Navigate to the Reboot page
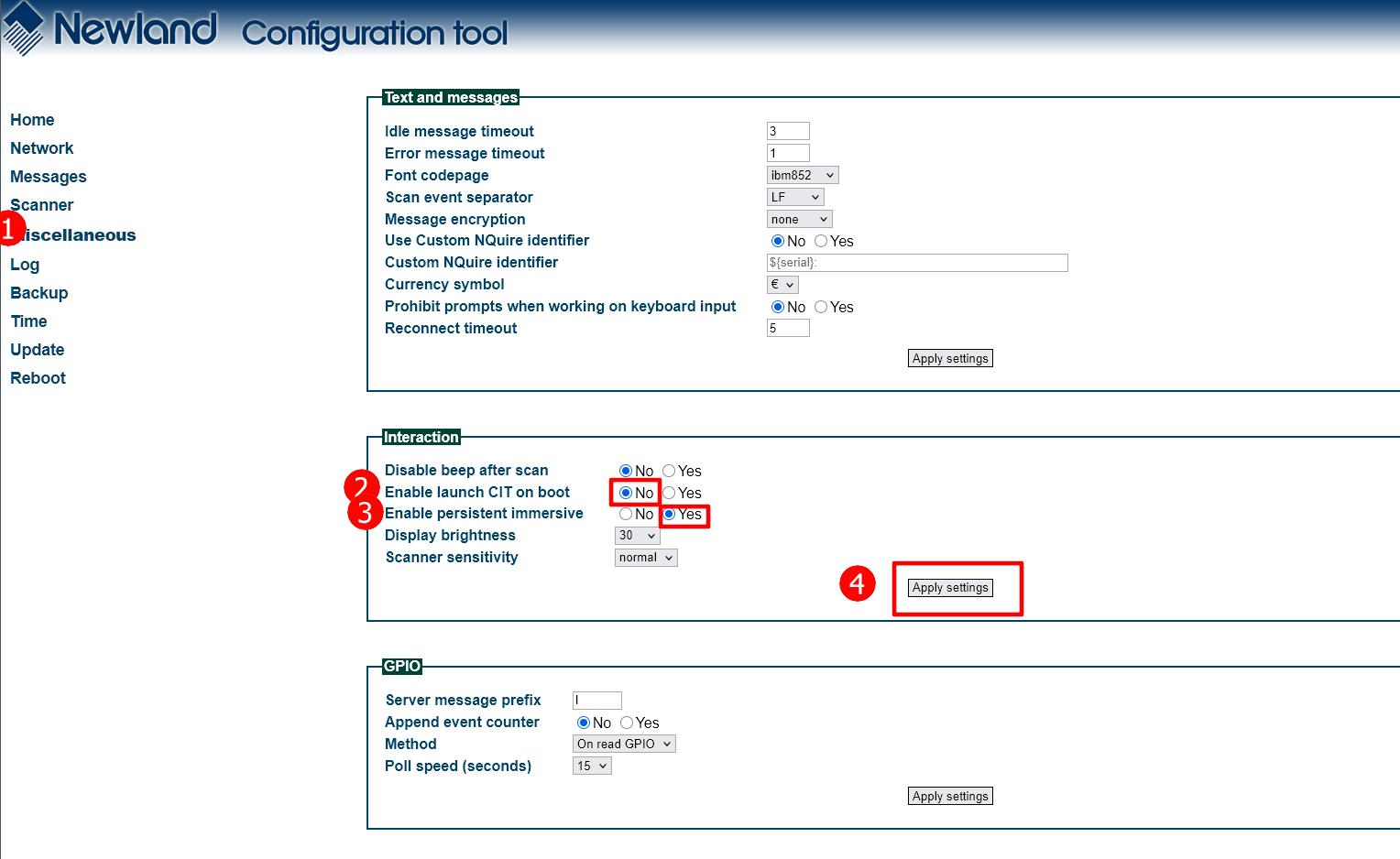 point(38,378)
